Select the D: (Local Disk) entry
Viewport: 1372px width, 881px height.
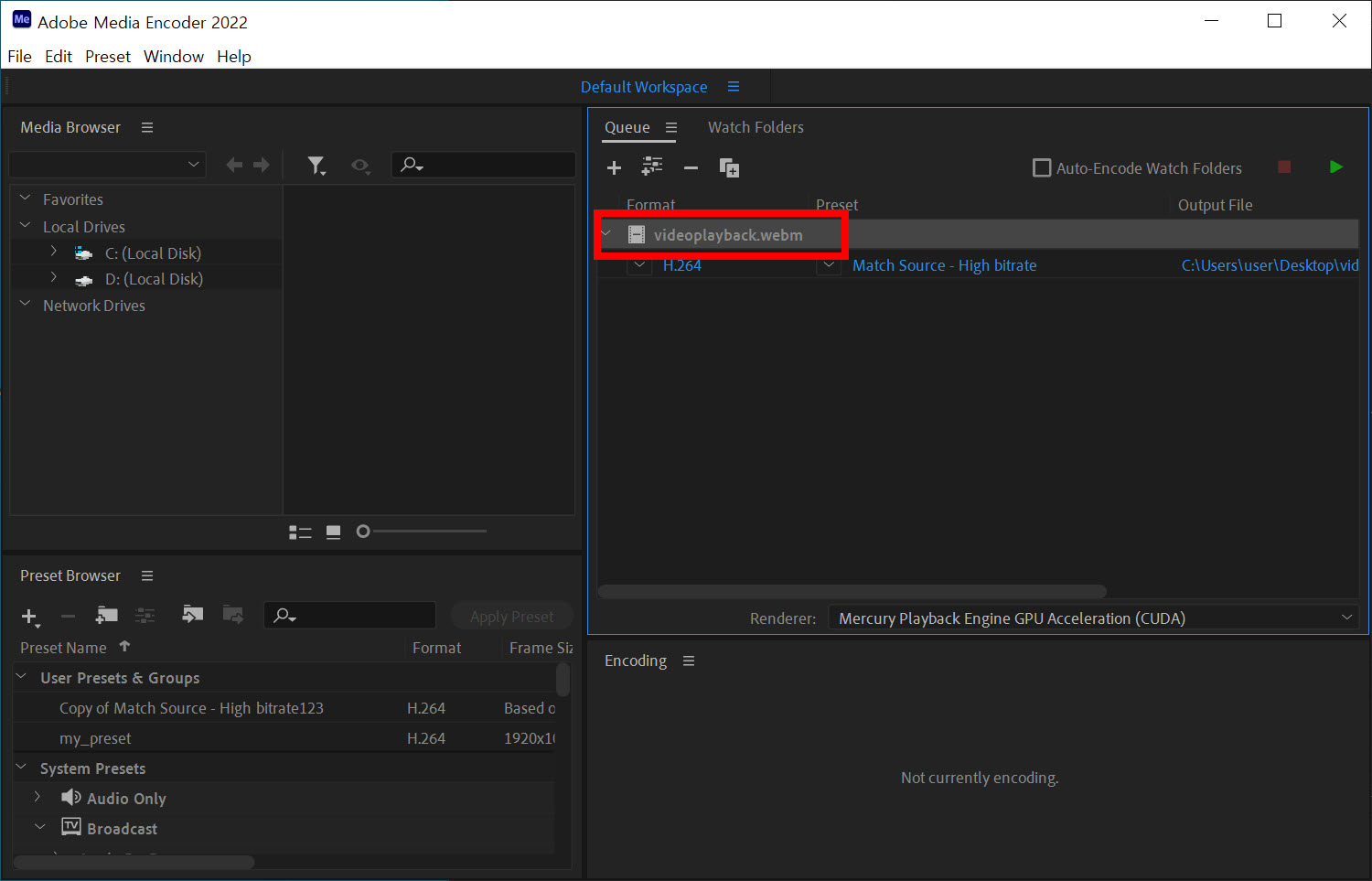coord(154,279)
